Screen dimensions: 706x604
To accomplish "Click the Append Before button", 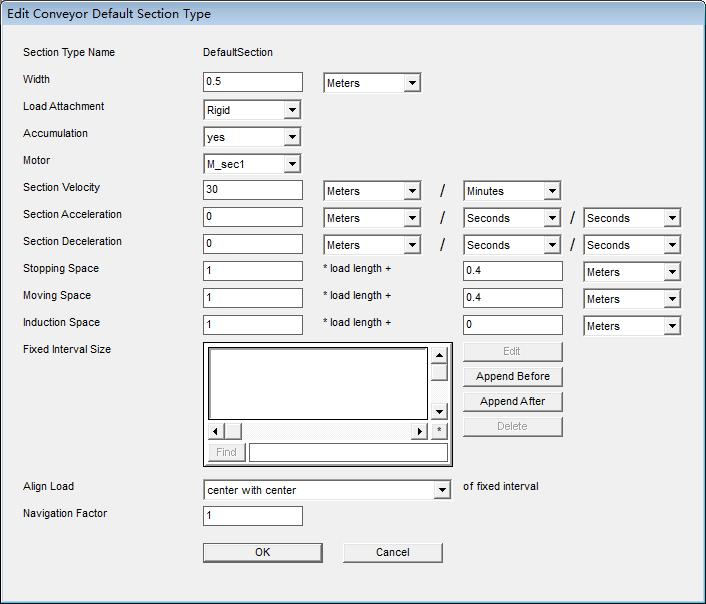I will 513,377.
